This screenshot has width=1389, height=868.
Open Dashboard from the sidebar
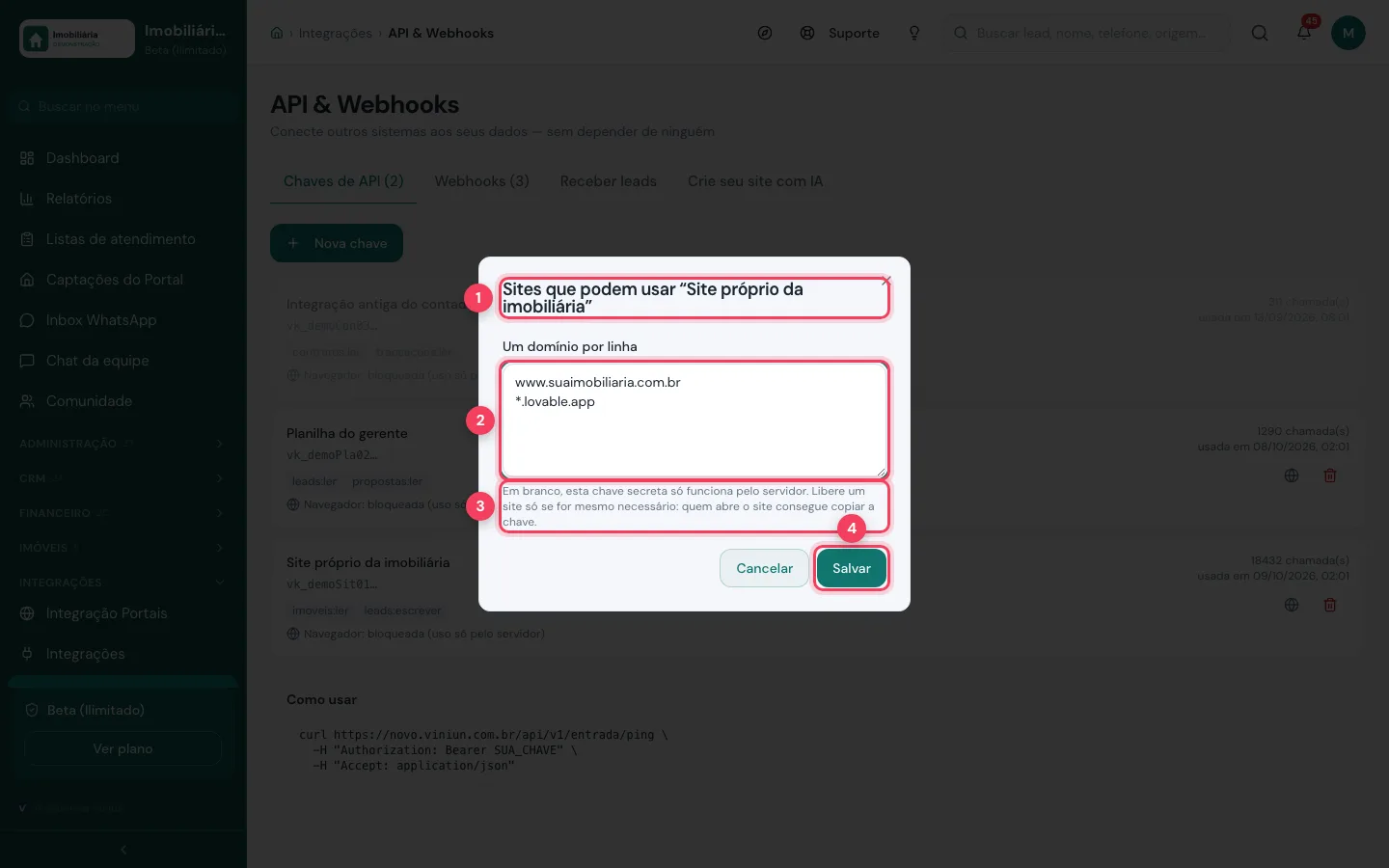point(123,158)
